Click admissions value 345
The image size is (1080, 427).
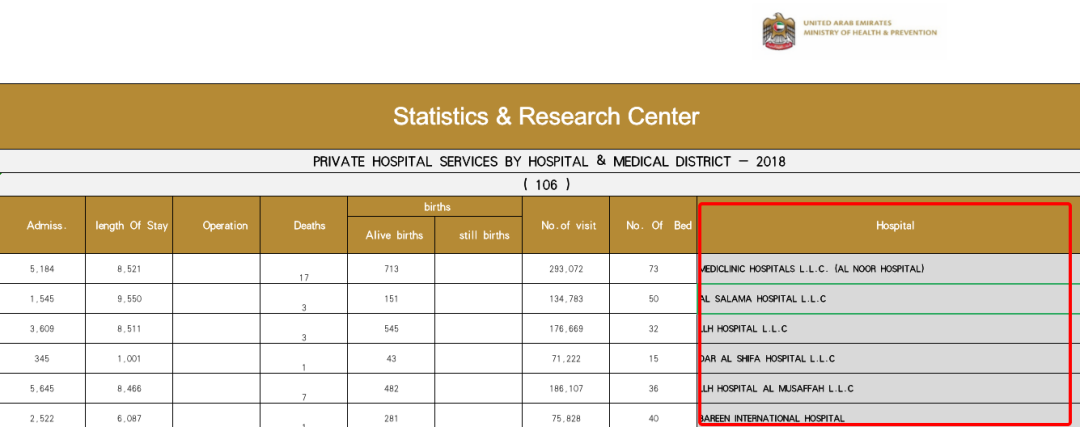click(43, 359)
